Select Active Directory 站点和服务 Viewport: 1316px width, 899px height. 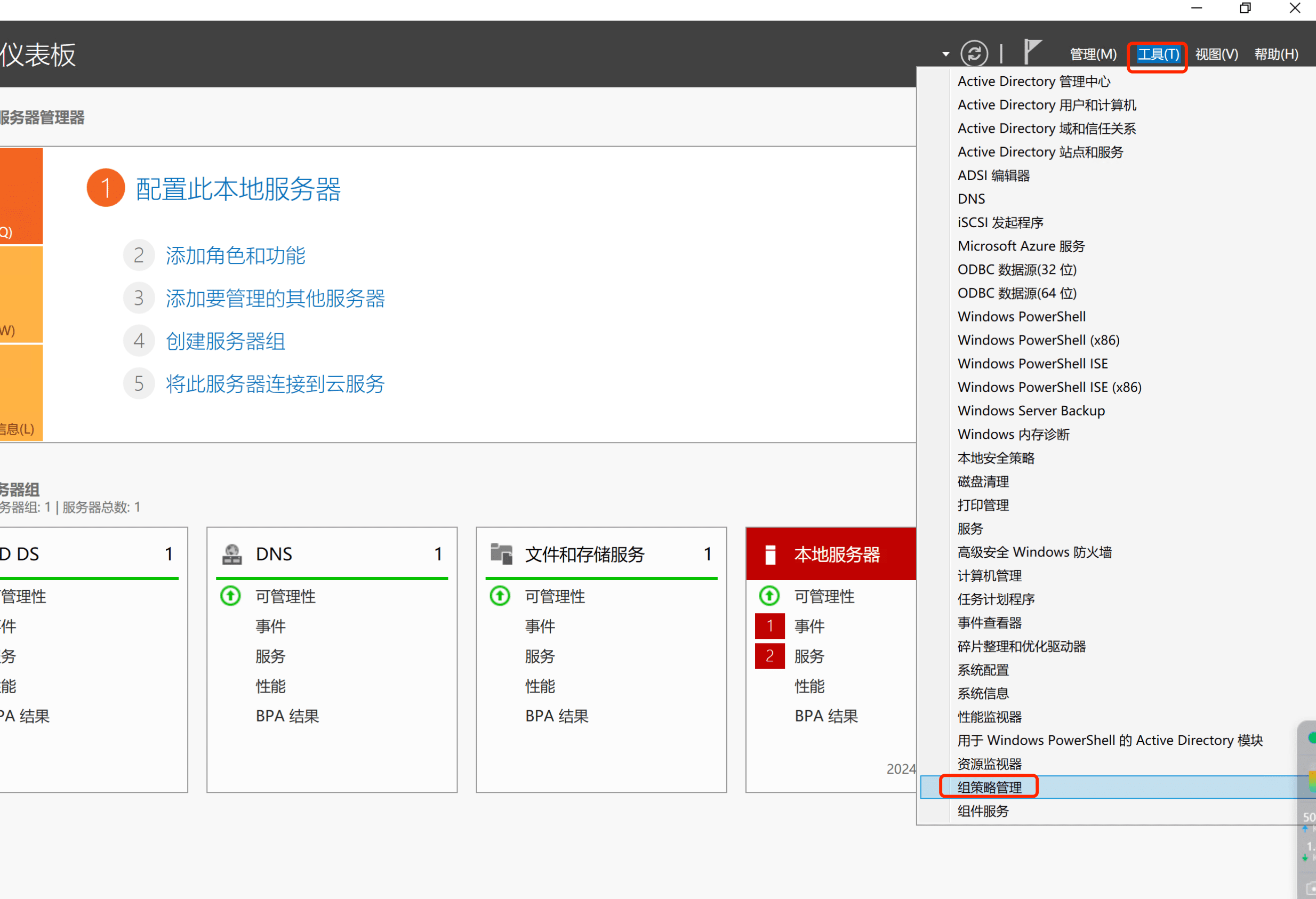click(1040, 152)
